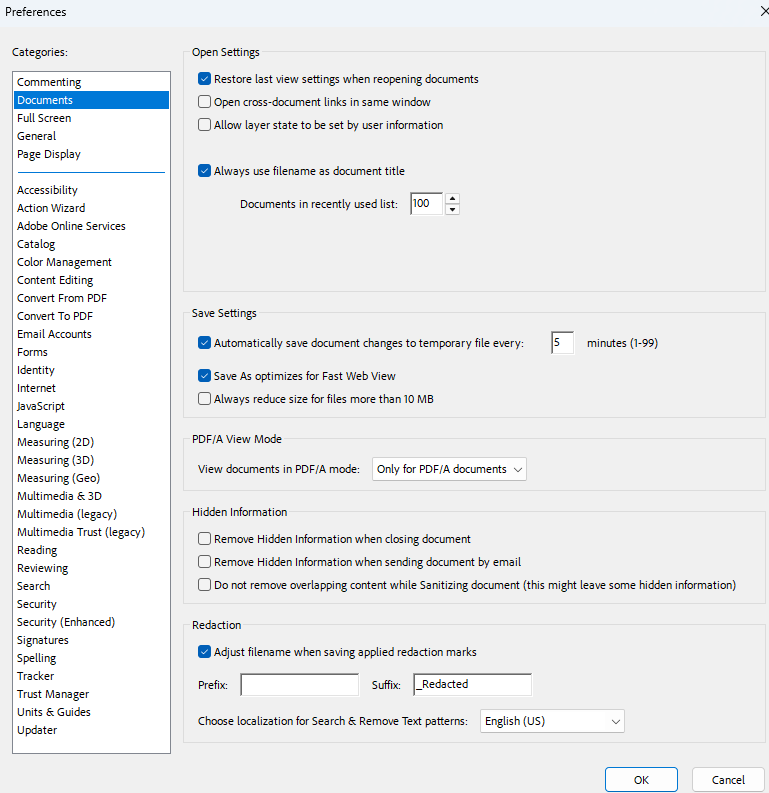The width and height of the screenshot is (769, 793).
Task: Select the Identity category
Action: (91, 370)
